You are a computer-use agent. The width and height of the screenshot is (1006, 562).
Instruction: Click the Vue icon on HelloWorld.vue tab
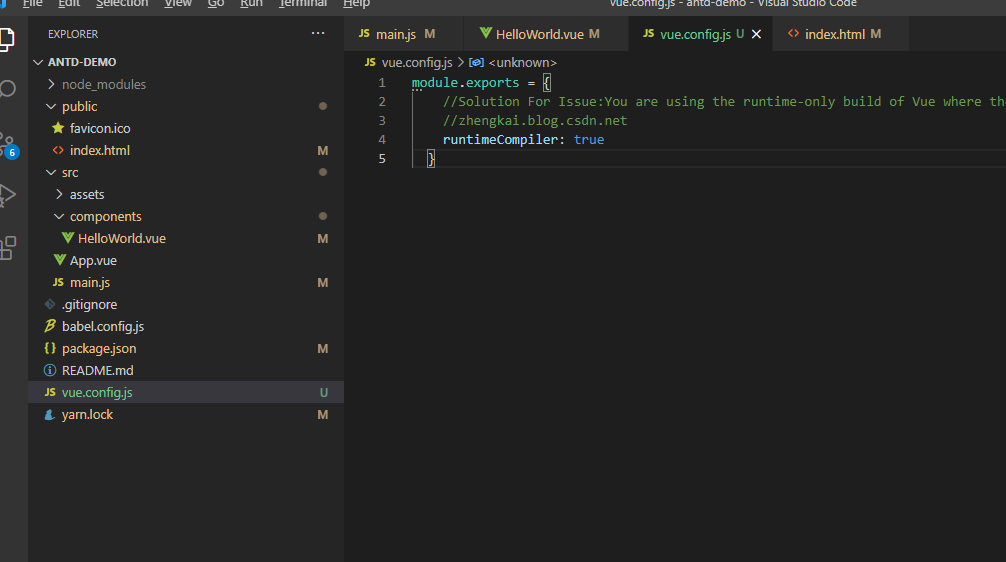[486, 33]
